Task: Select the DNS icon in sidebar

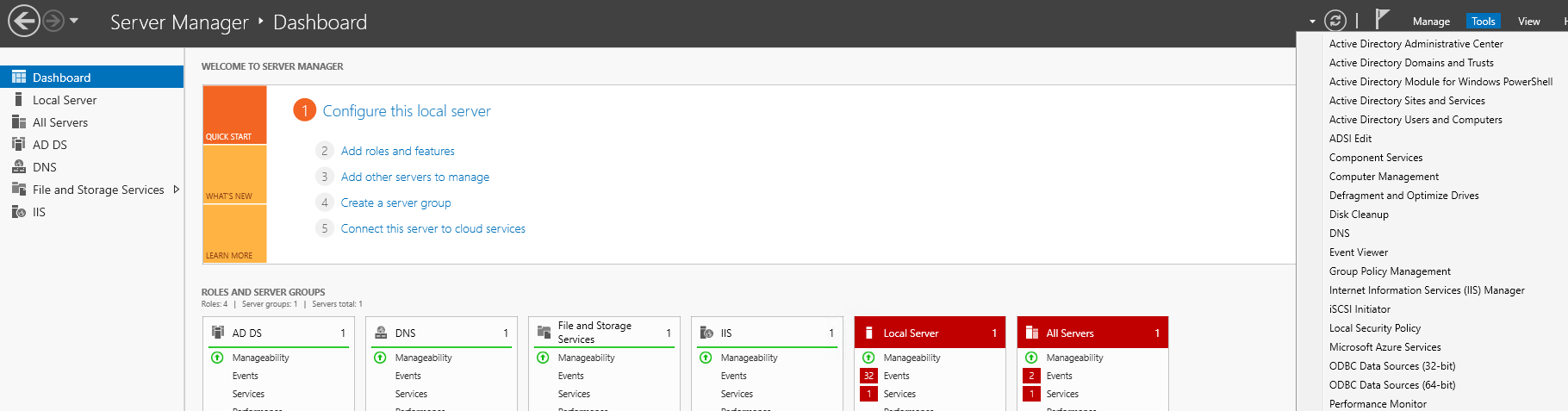Action: (19, 167)
